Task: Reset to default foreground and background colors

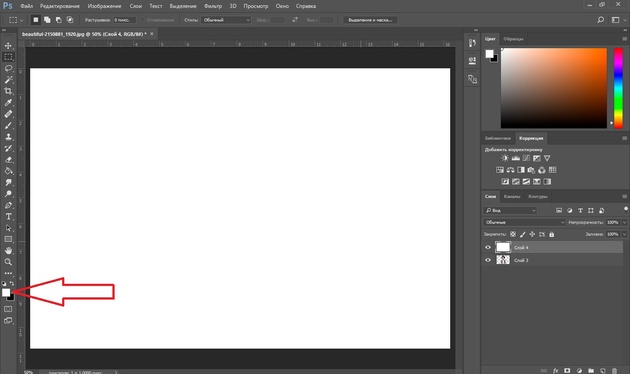Action: 4,284
